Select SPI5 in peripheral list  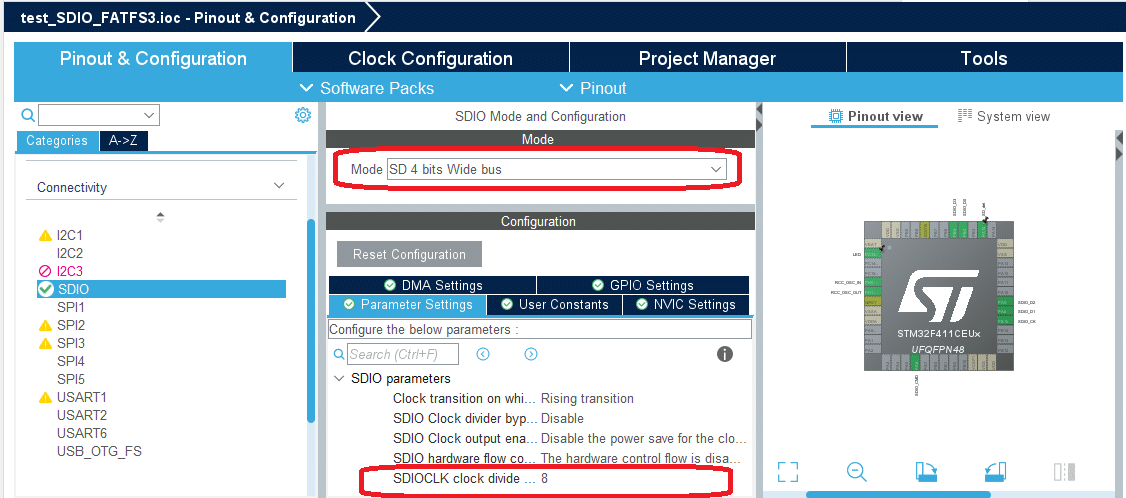(x=71, y=379)
